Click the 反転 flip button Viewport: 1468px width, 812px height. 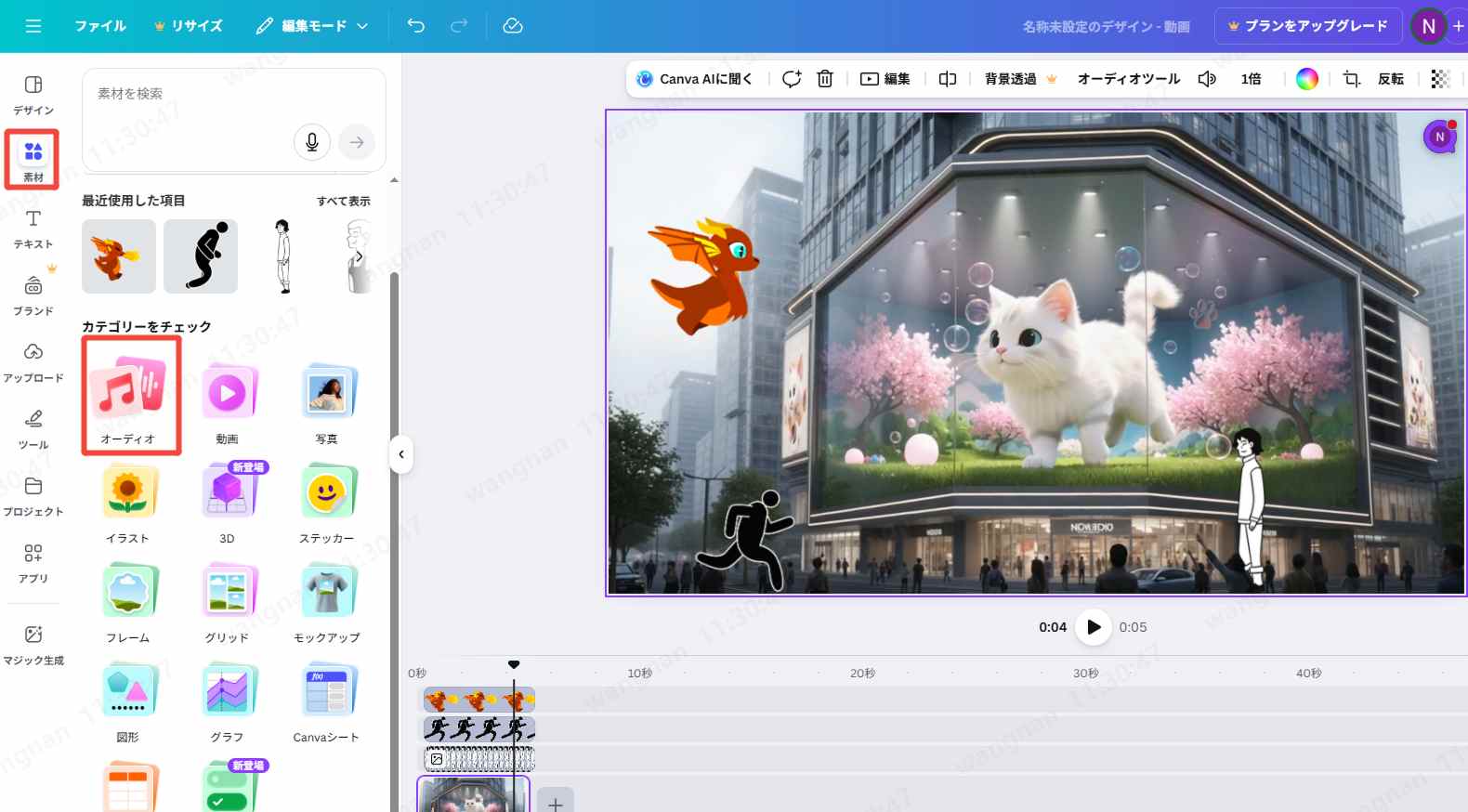coord(1391,79)
